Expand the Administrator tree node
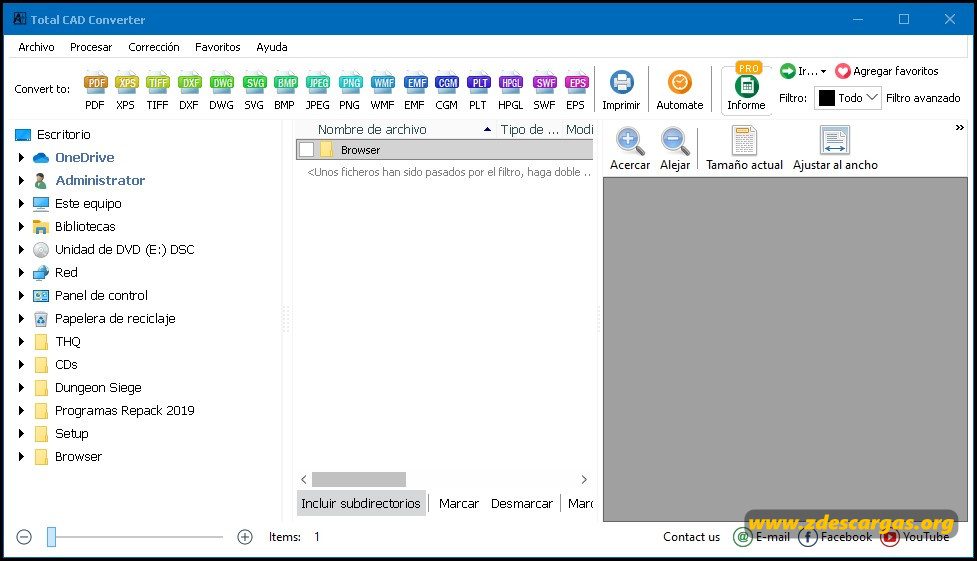977x561 pixels. click(x=21, y=181)
